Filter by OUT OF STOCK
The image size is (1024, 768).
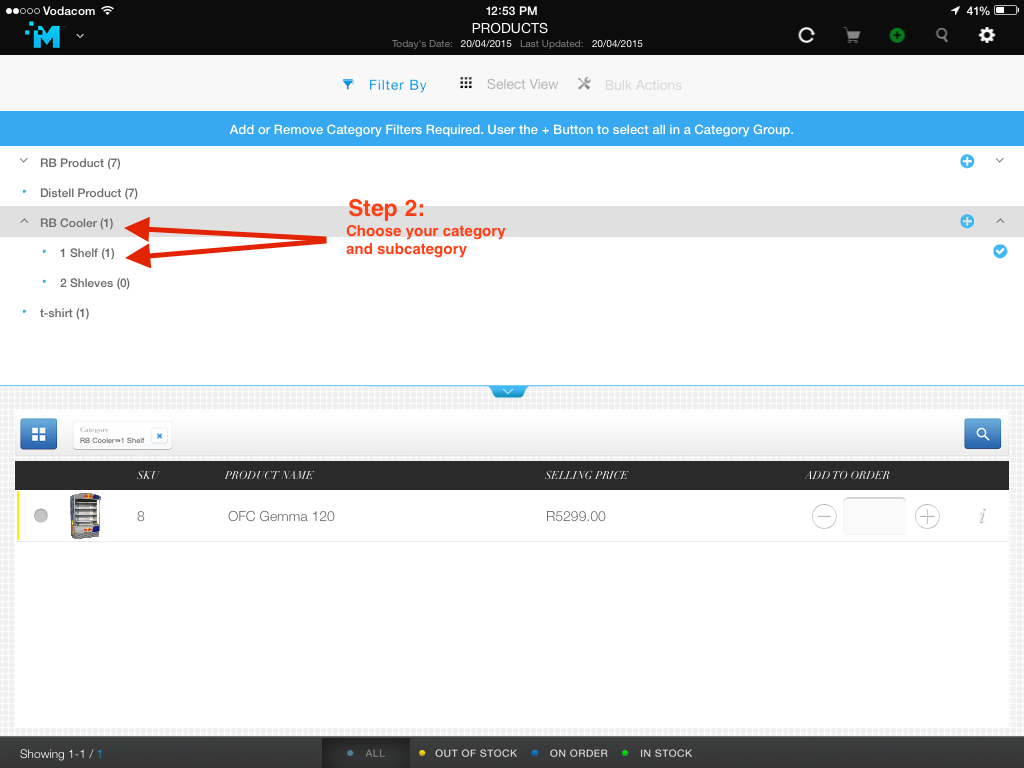(x=468, y=753)
